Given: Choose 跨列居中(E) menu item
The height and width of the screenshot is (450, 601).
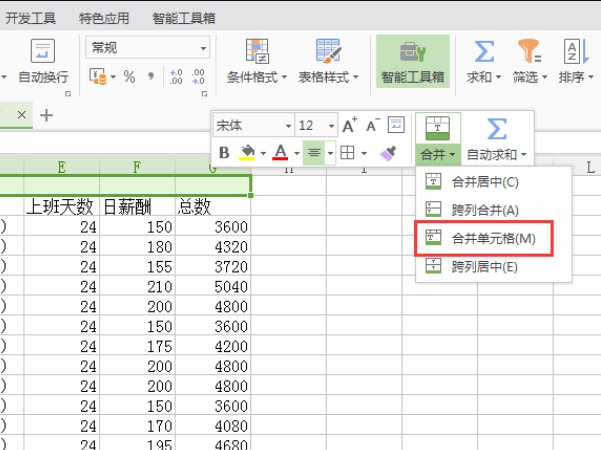Looking at the screenshot, I should 493,266.
